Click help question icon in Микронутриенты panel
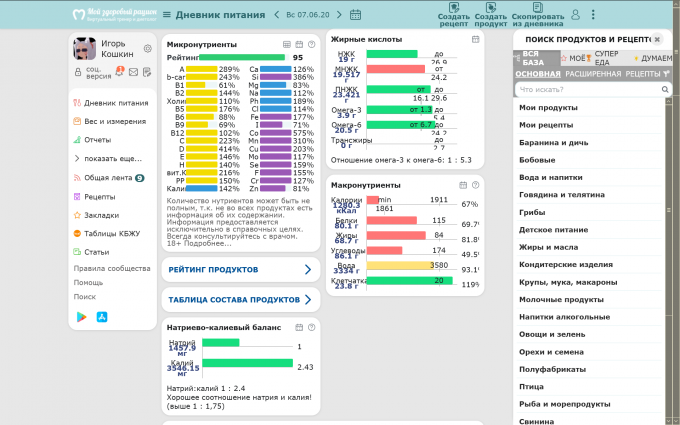The height and width of the screenshot is (425, 680). tap(310, 45)
